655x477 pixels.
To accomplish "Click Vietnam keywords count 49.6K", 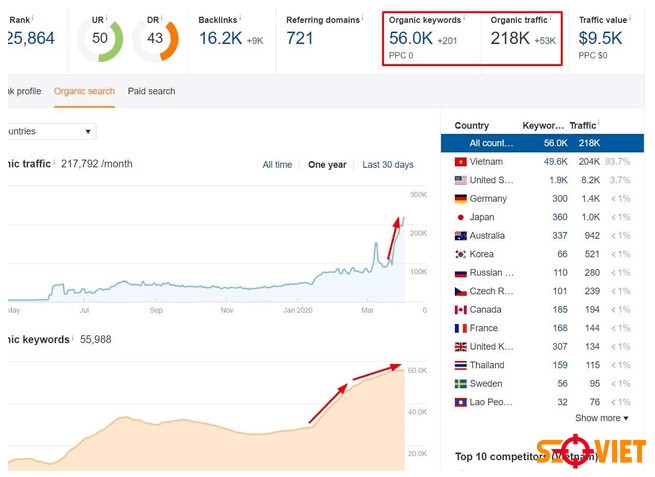I will pos(555,162).
